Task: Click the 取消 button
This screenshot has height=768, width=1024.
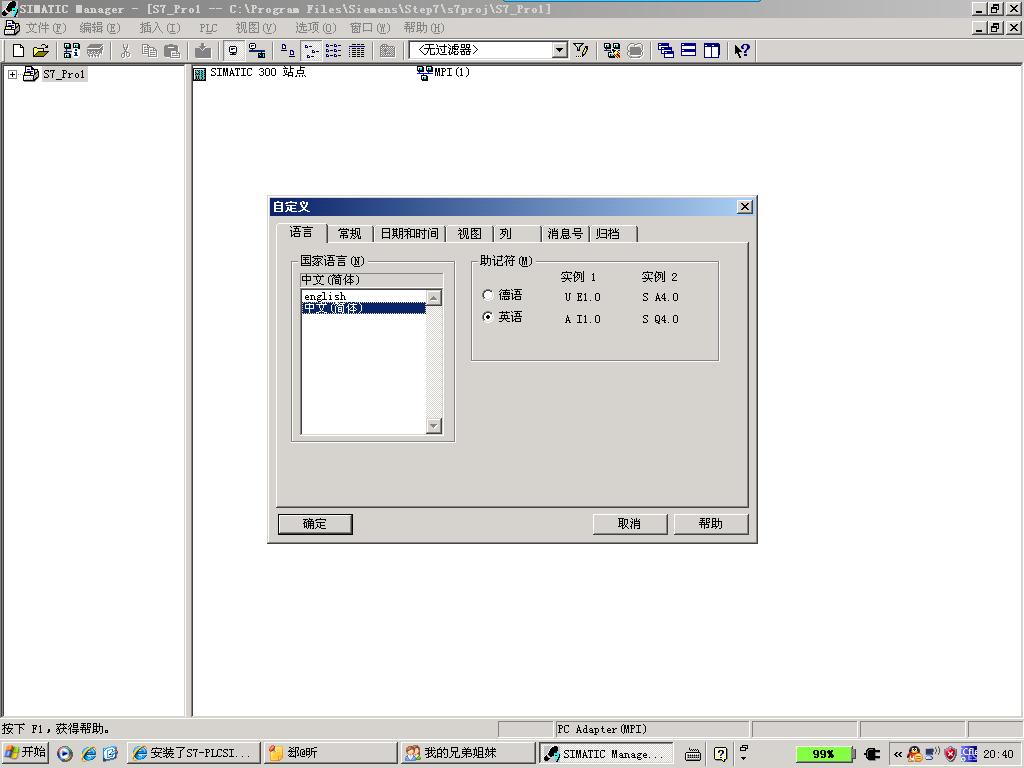Action: (x=629, y=523)
